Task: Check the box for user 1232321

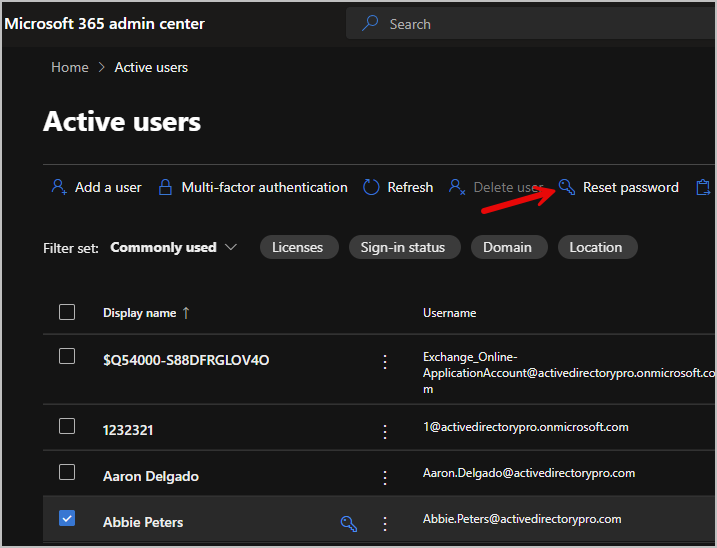Action: coord(67,426)
